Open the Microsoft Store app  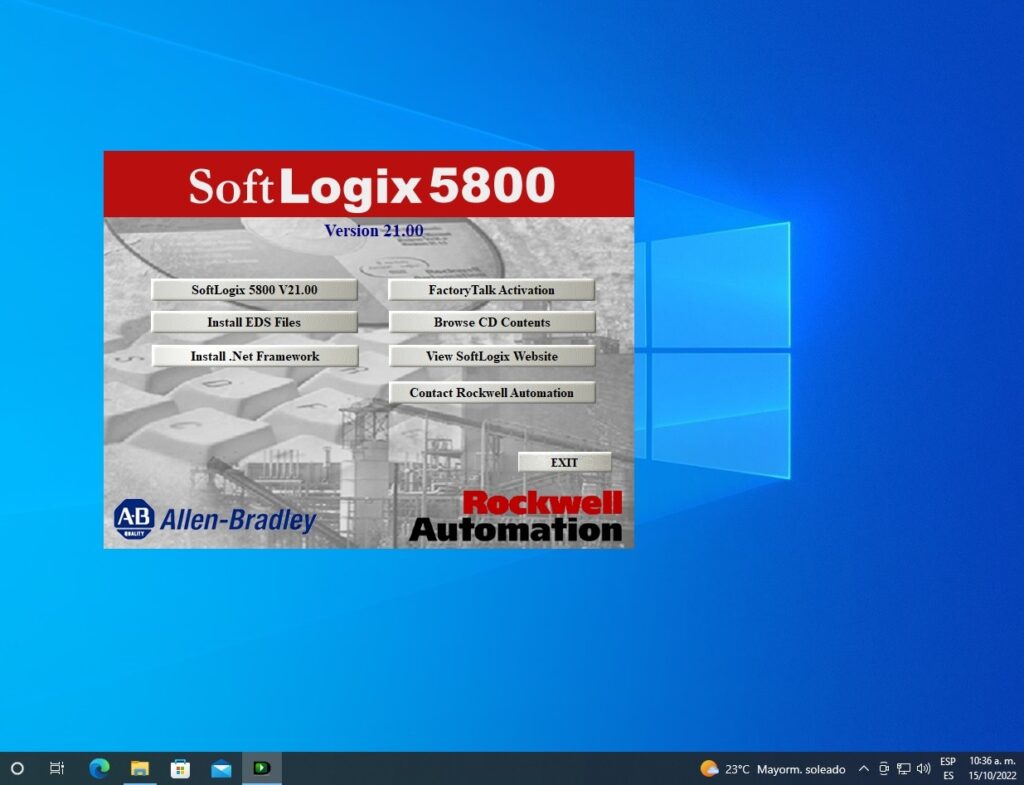tap(180, 768)
